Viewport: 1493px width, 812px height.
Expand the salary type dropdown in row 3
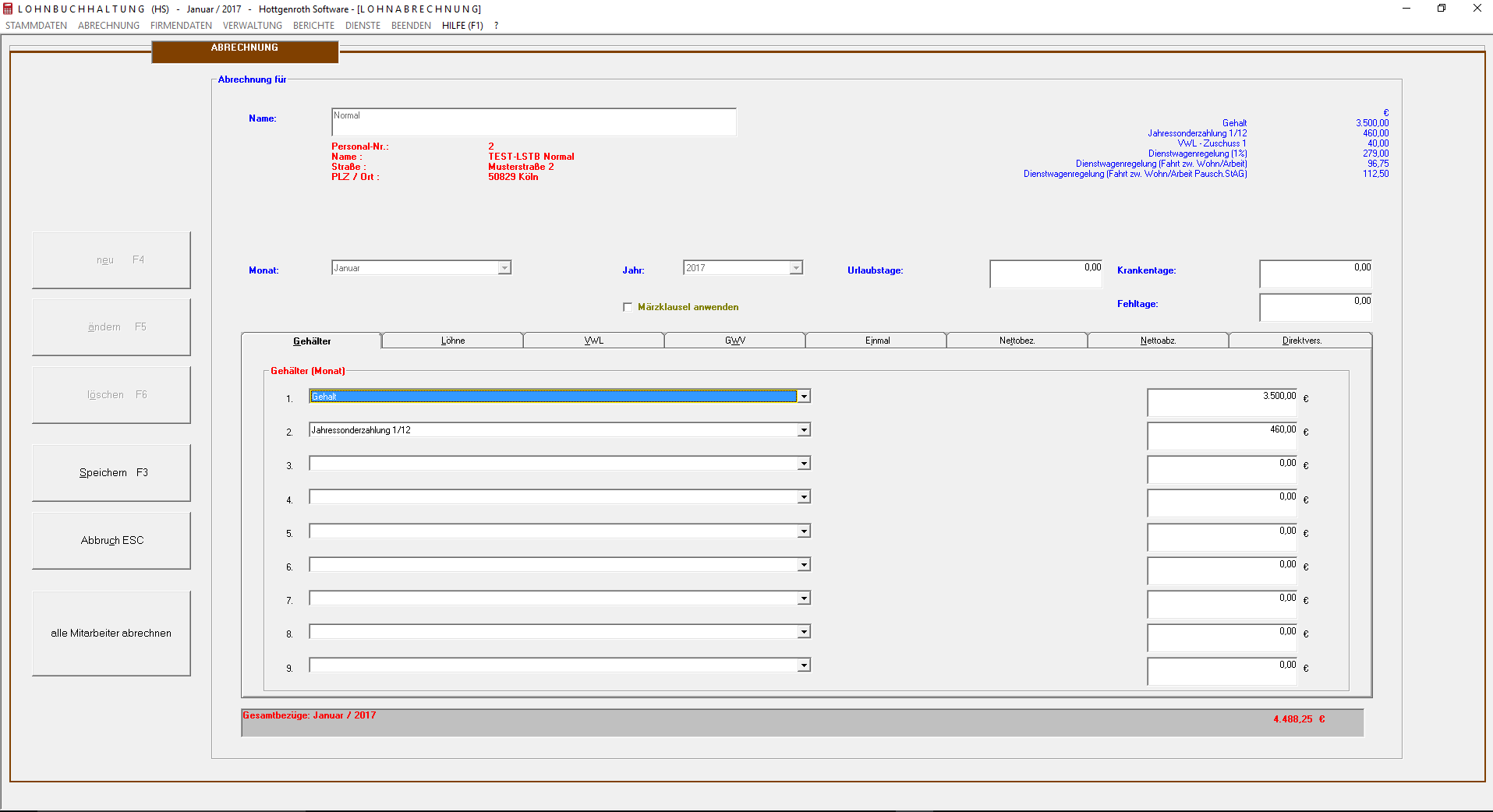click(803, 464)
